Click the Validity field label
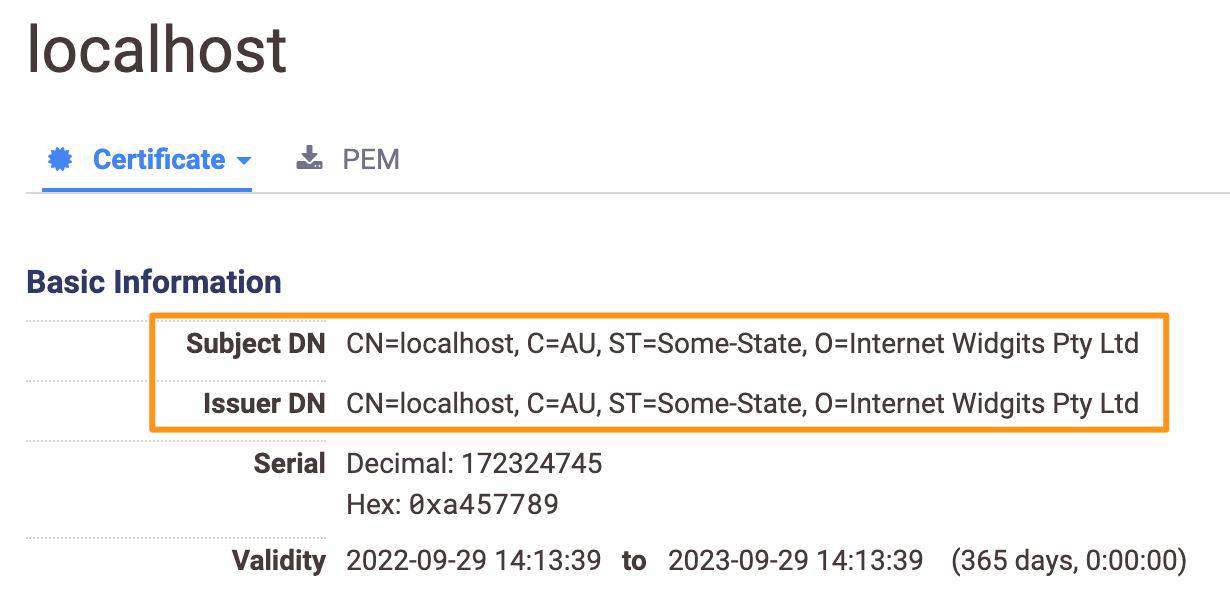The width and height of the screenshot is (1230, 602). [278, 560]
